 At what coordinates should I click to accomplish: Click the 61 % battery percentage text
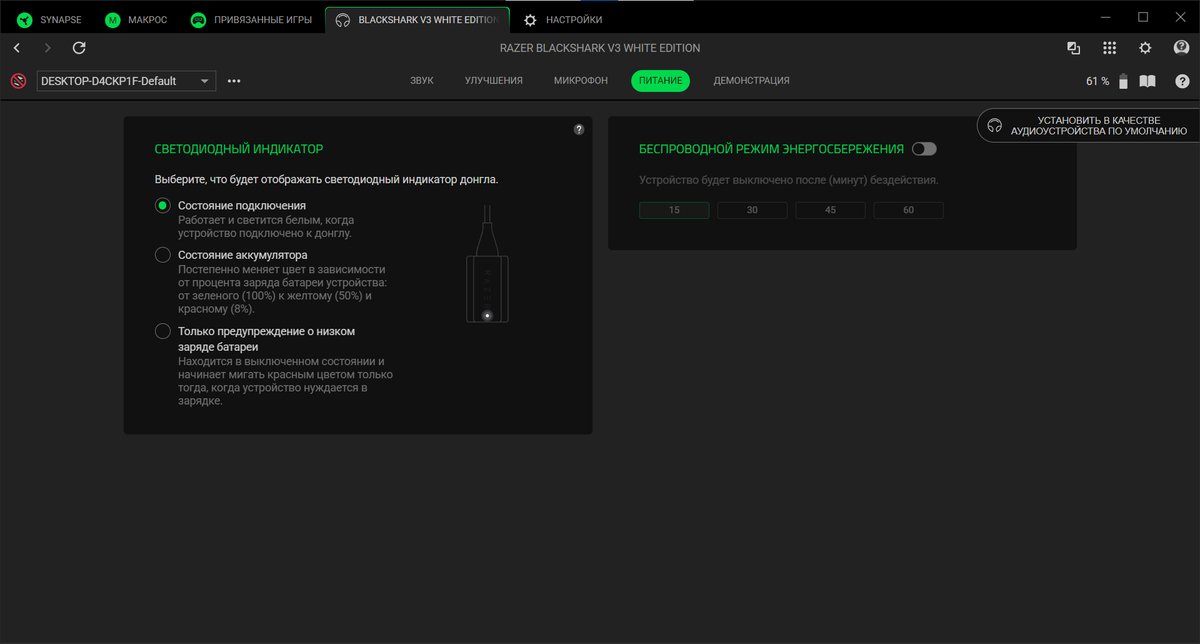(1097, 81)
